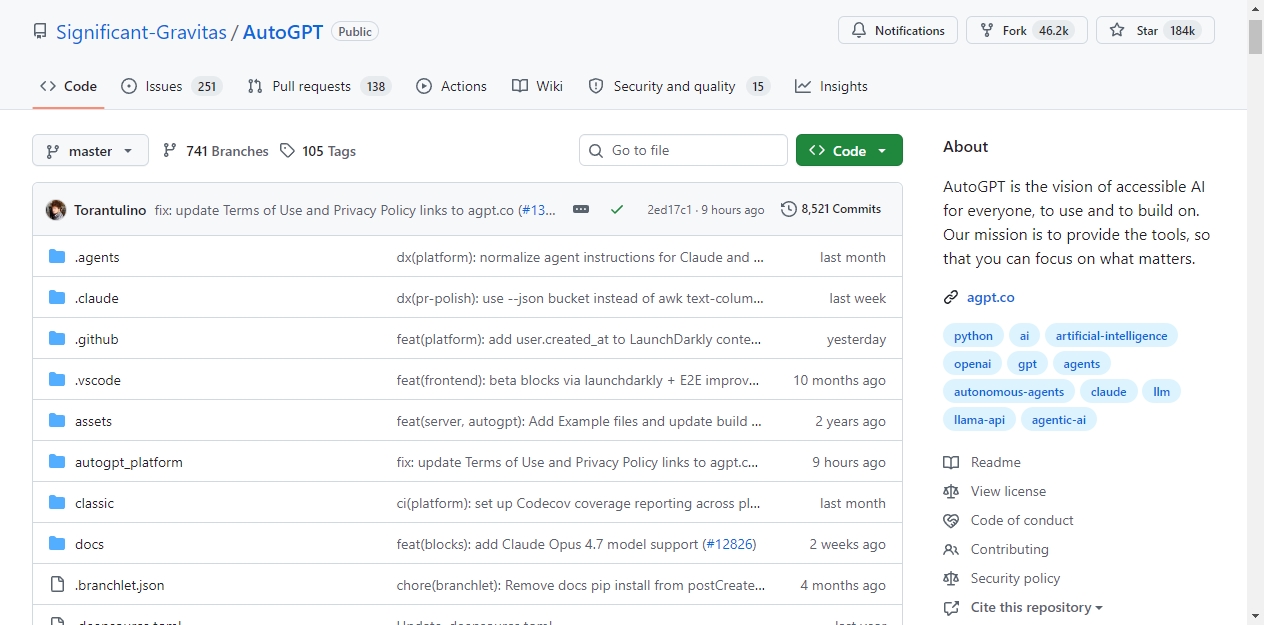The height and width of the screenshot is (625, 1264).
Task: Open the classic folder
Action: pyautogui.click(x=94, y=503)
